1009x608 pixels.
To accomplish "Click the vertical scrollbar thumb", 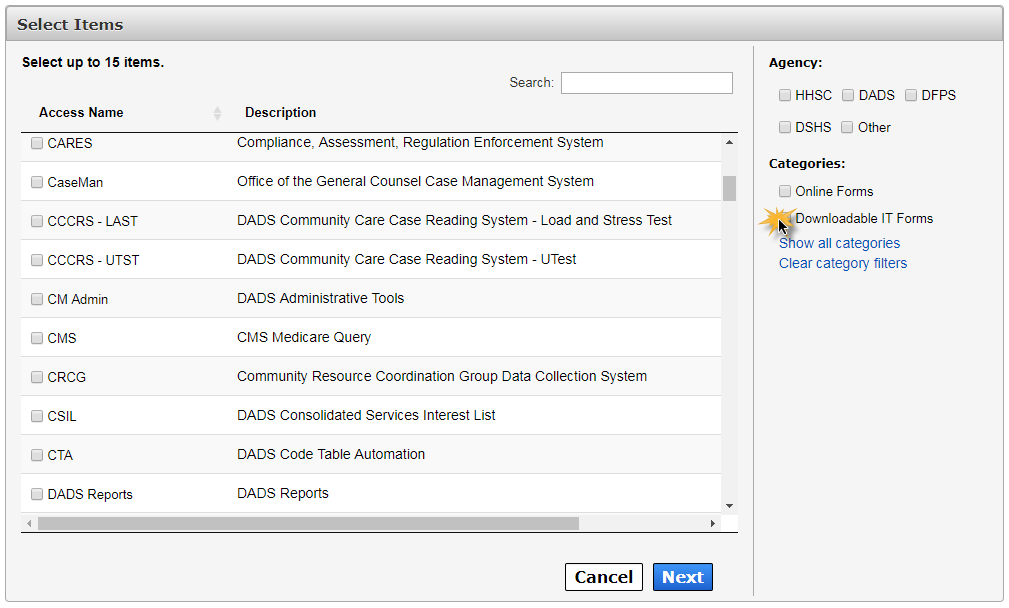I will tap(729, 189).
